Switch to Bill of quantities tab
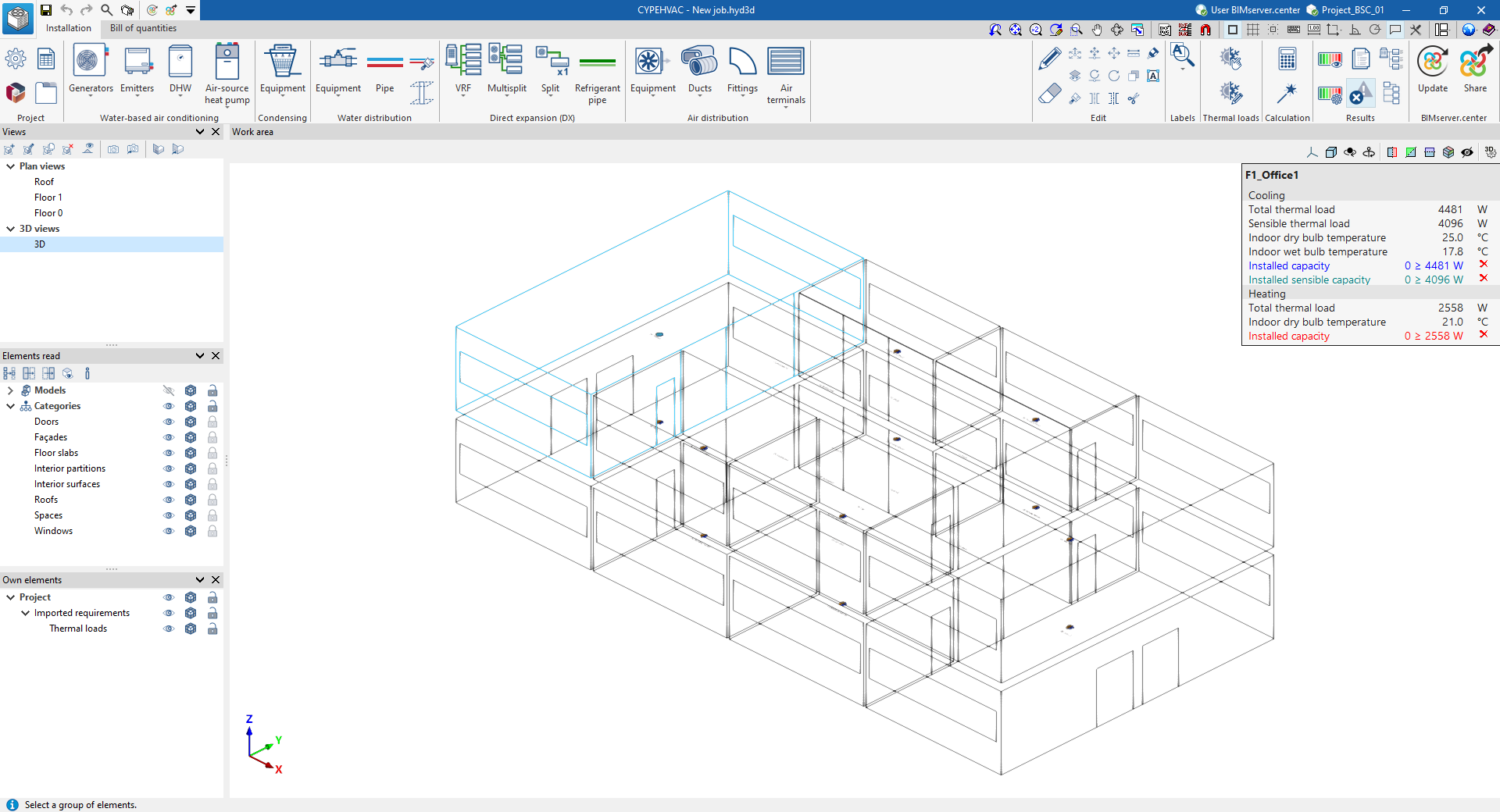The width and height of the screenshot is (1500, 812). pos(143,28)
